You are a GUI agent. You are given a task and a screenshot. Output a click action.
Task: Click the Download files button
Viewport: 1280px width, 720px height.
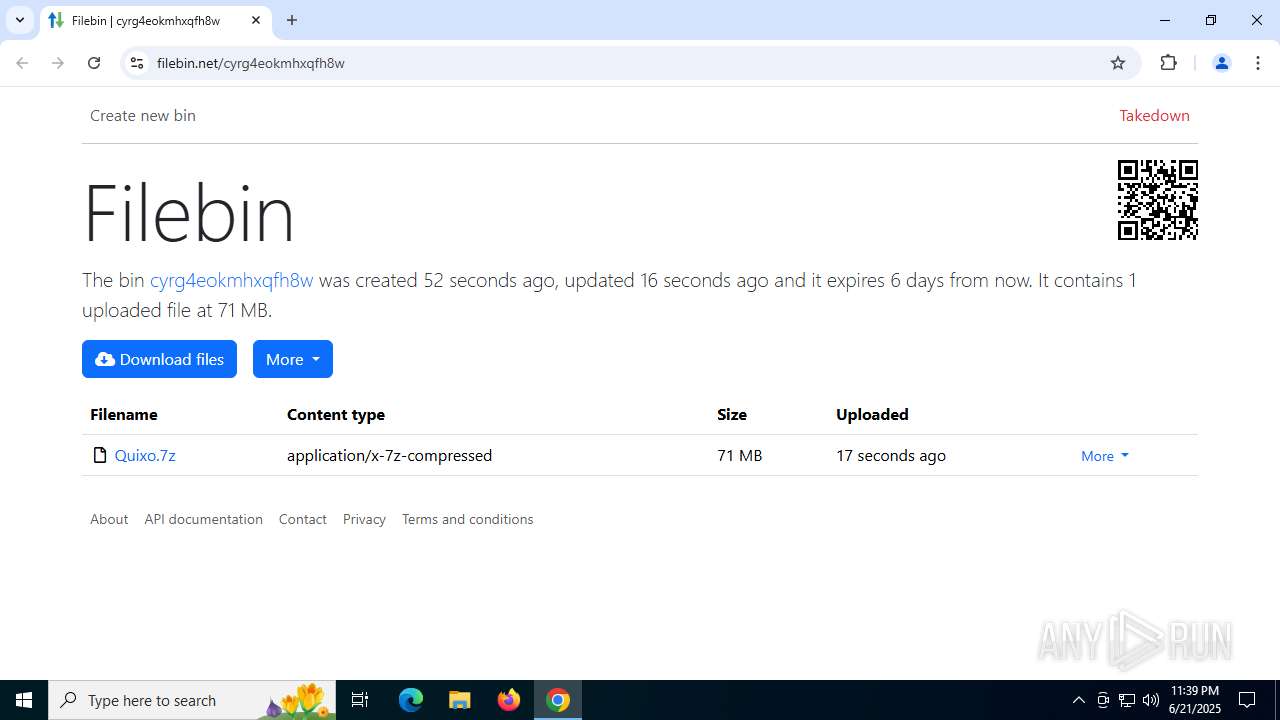click(159, 359)
